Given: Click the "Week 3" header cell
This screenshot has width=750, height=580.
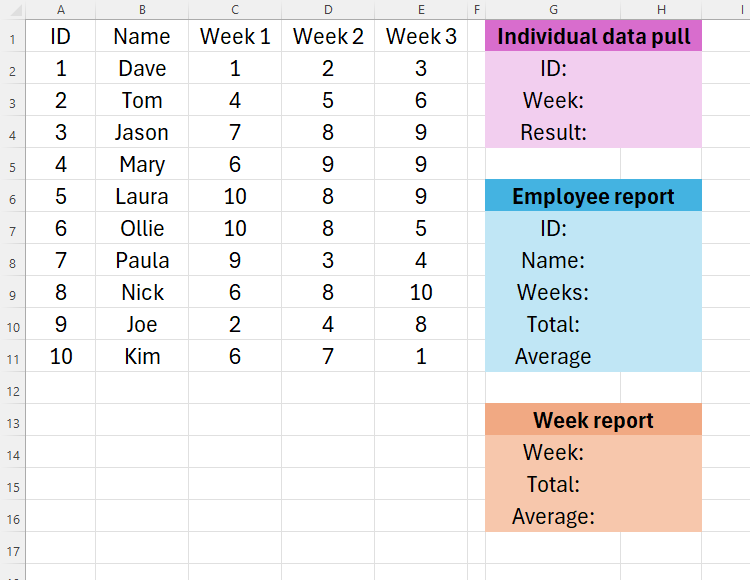Looking at the screenshot, I should point(421,37).
